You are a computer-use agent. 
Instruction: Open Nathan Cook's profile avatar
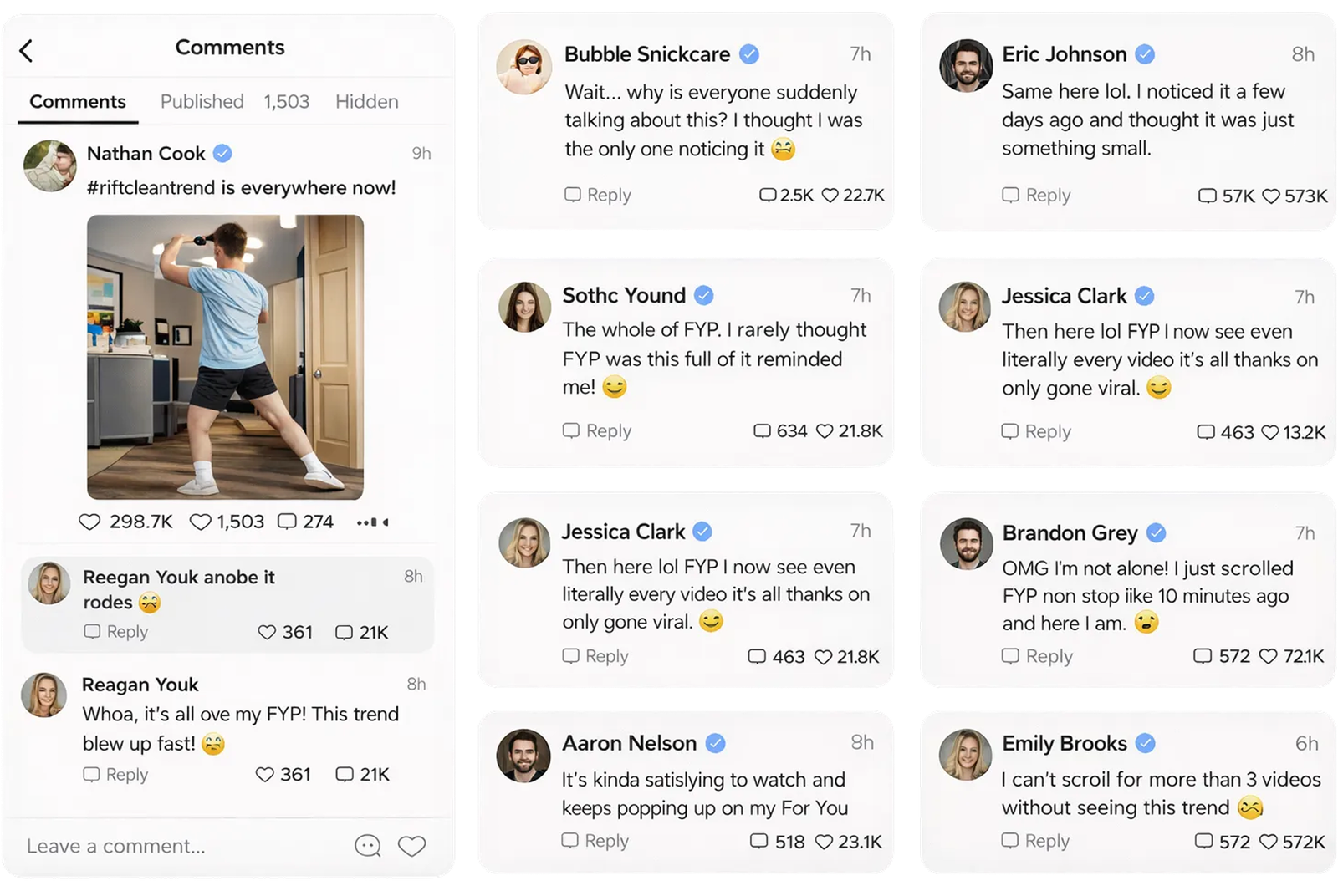click(50, 165)
